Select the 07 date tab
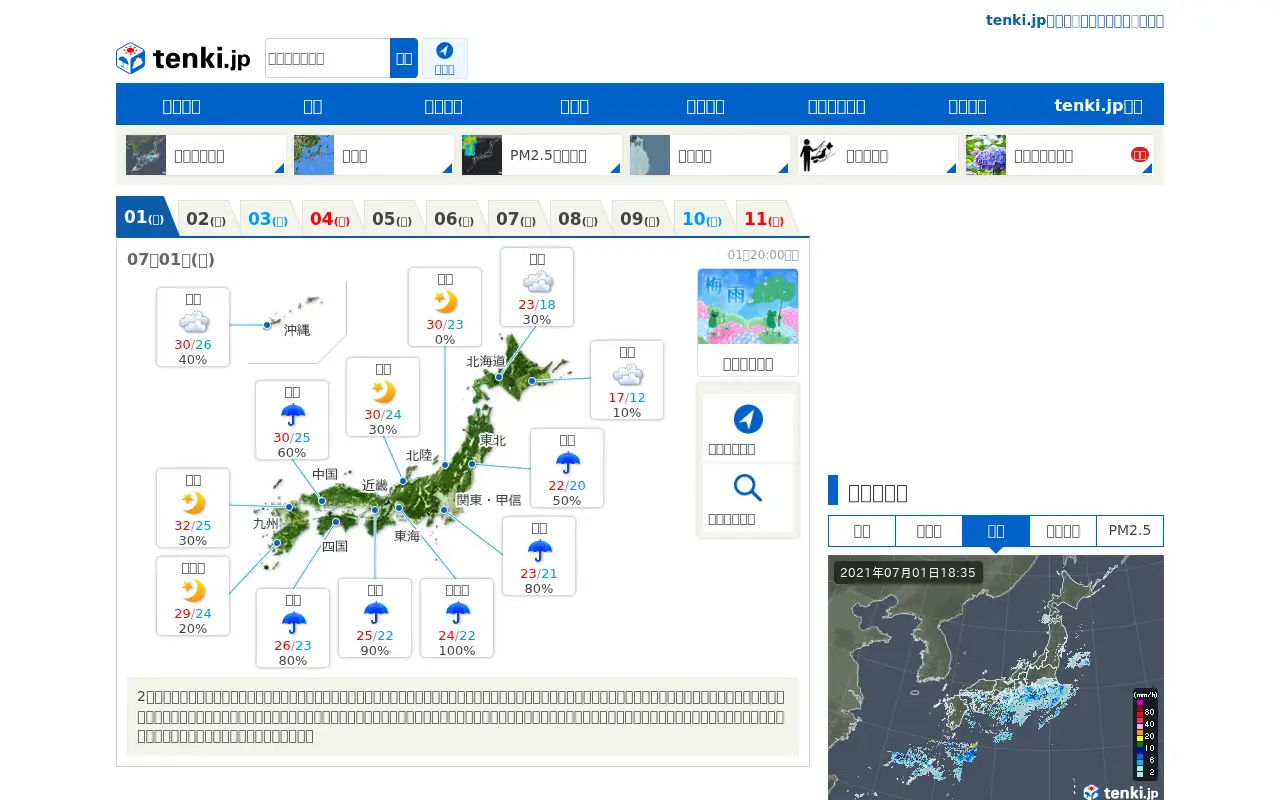This screenshot has height=800, width=1280. [516, 218]
